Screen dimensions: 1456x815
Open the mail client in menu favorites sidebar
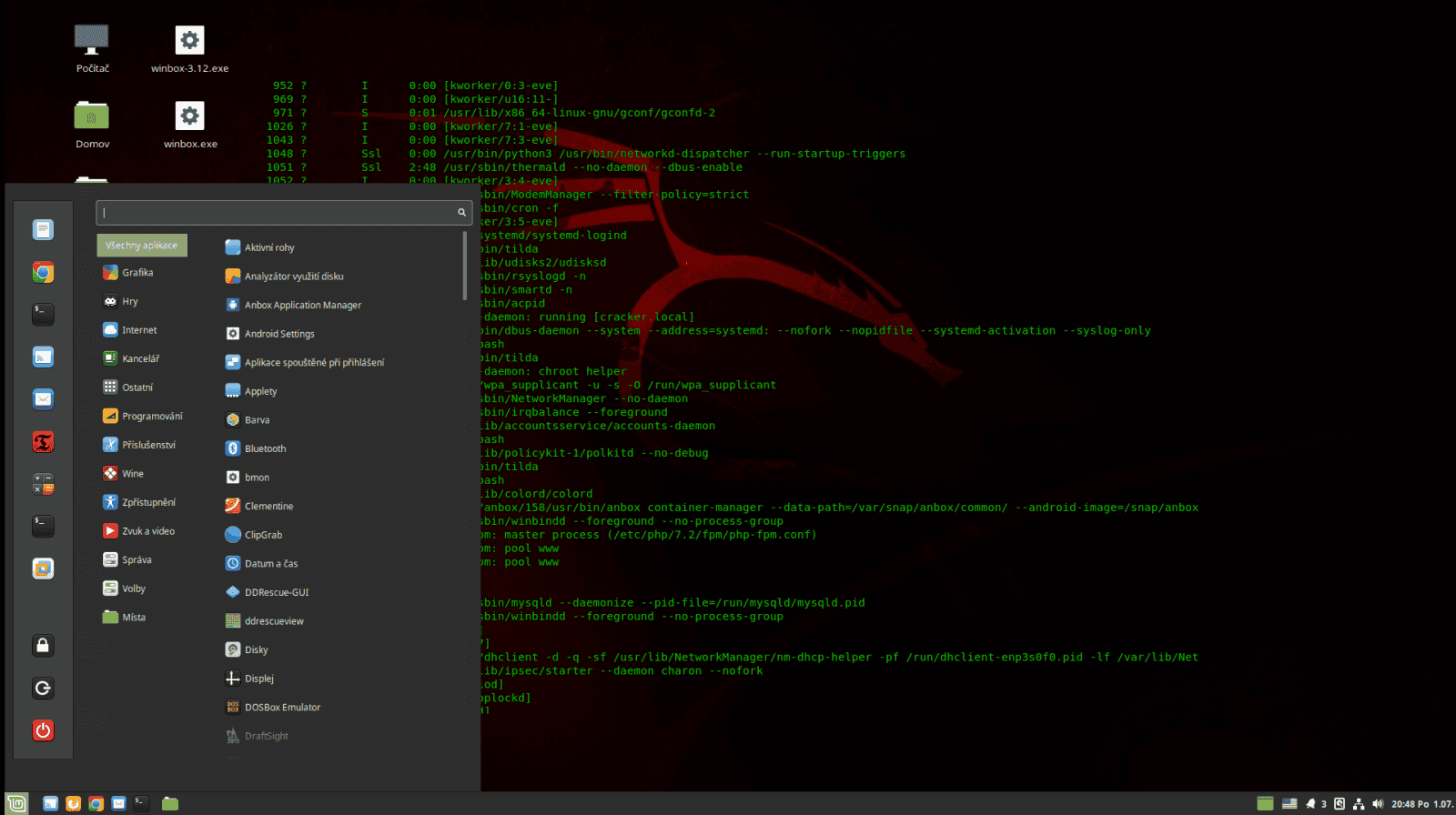click(43, 398)
